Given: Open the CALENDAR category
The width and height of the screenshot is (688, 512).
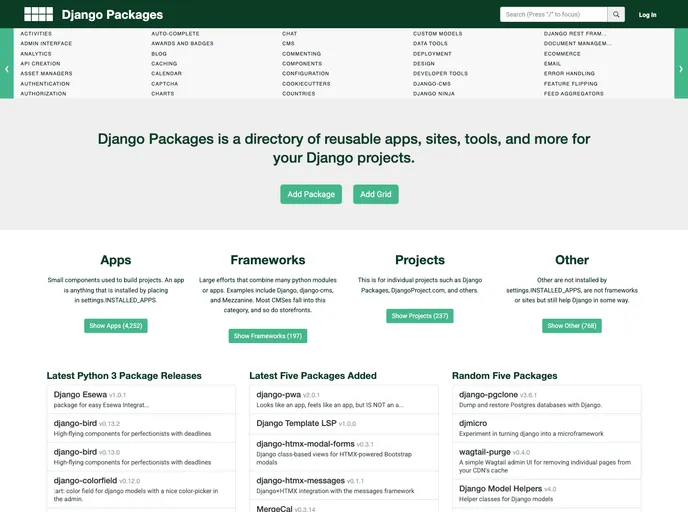Looking at the screenshot, I should click(x=167, y=73).
